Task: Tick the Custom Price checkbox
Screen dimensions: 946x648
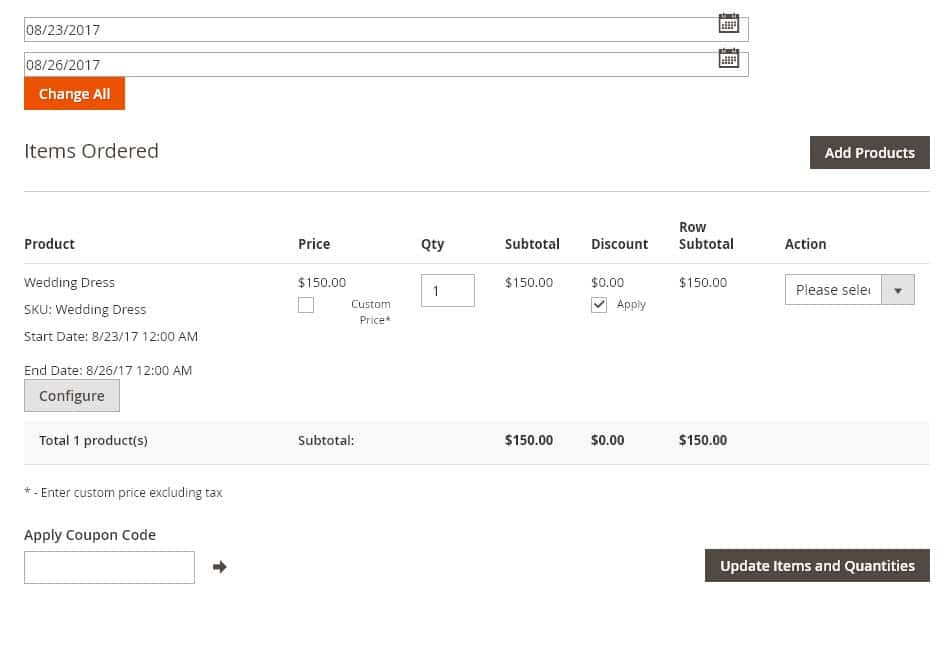Action: 306,305
